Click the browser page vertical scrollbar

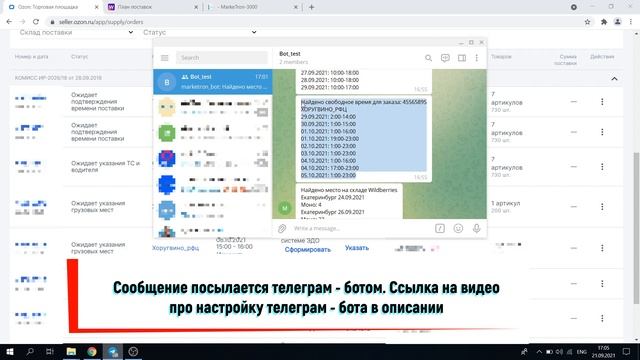tap(636, 227)
